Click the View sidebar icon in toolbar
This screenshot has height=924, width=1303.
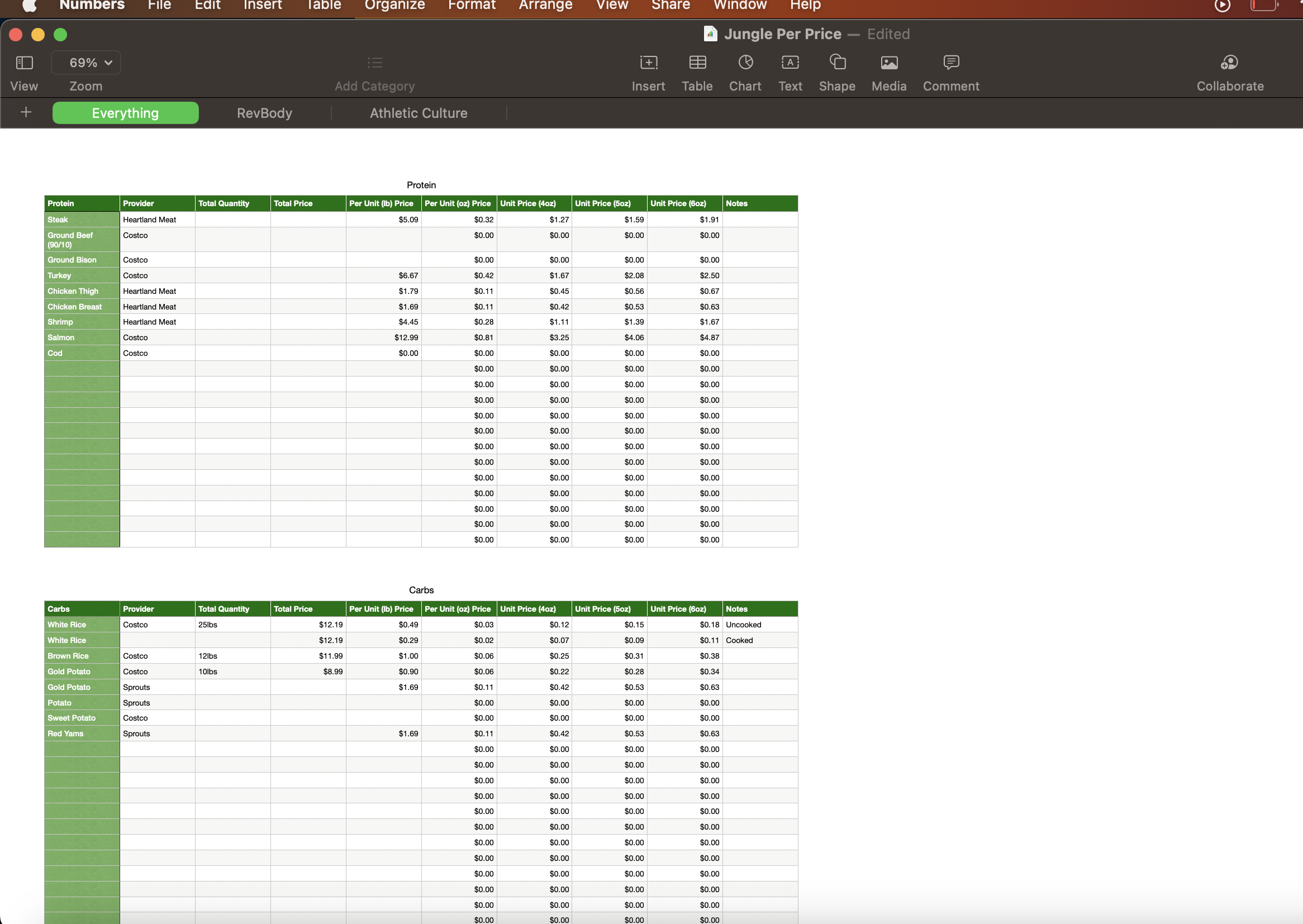24,63
